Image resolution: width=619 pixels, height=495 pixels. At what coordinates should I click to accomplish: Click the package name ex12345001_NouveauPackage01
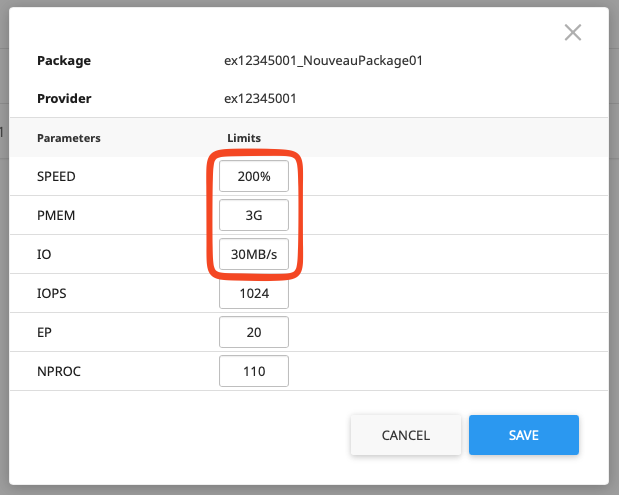[x=324, y=61]
